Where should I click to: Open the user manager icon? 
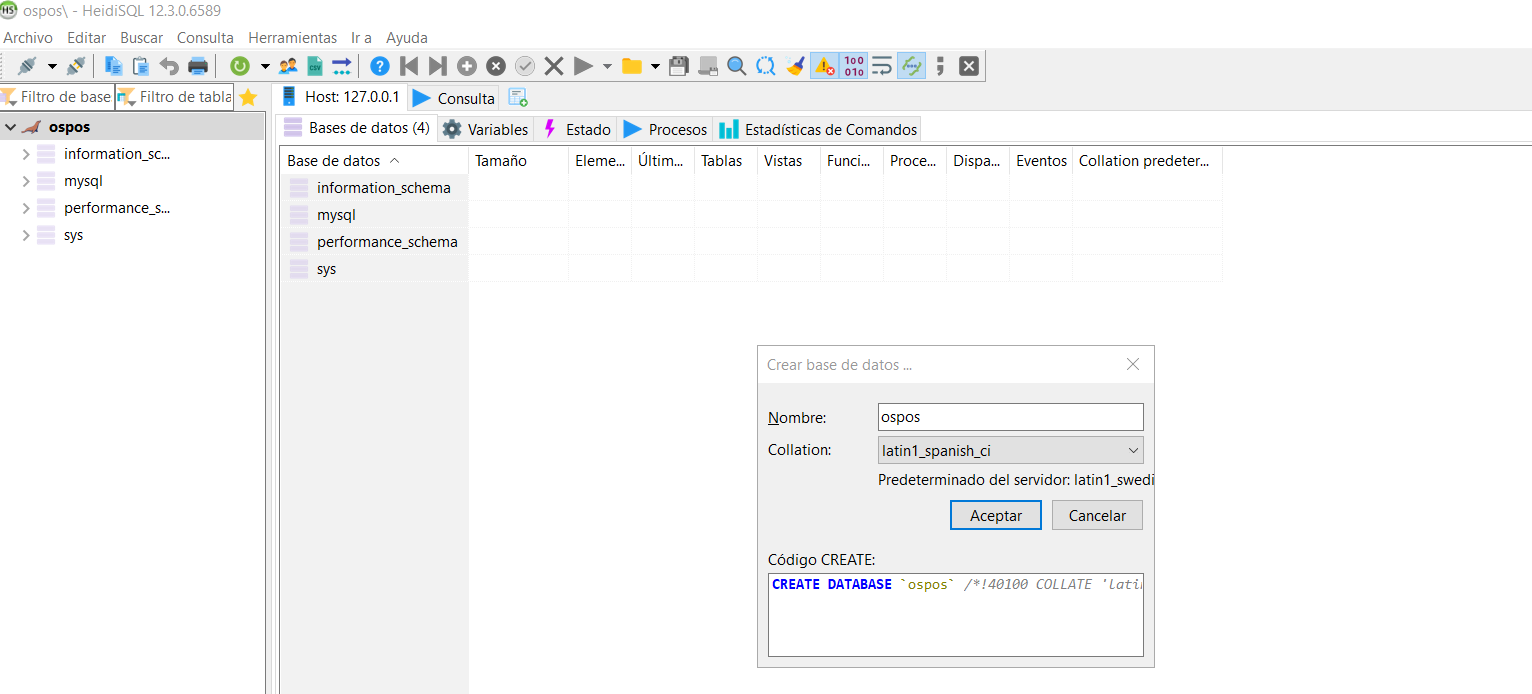[x=288, y=65]
